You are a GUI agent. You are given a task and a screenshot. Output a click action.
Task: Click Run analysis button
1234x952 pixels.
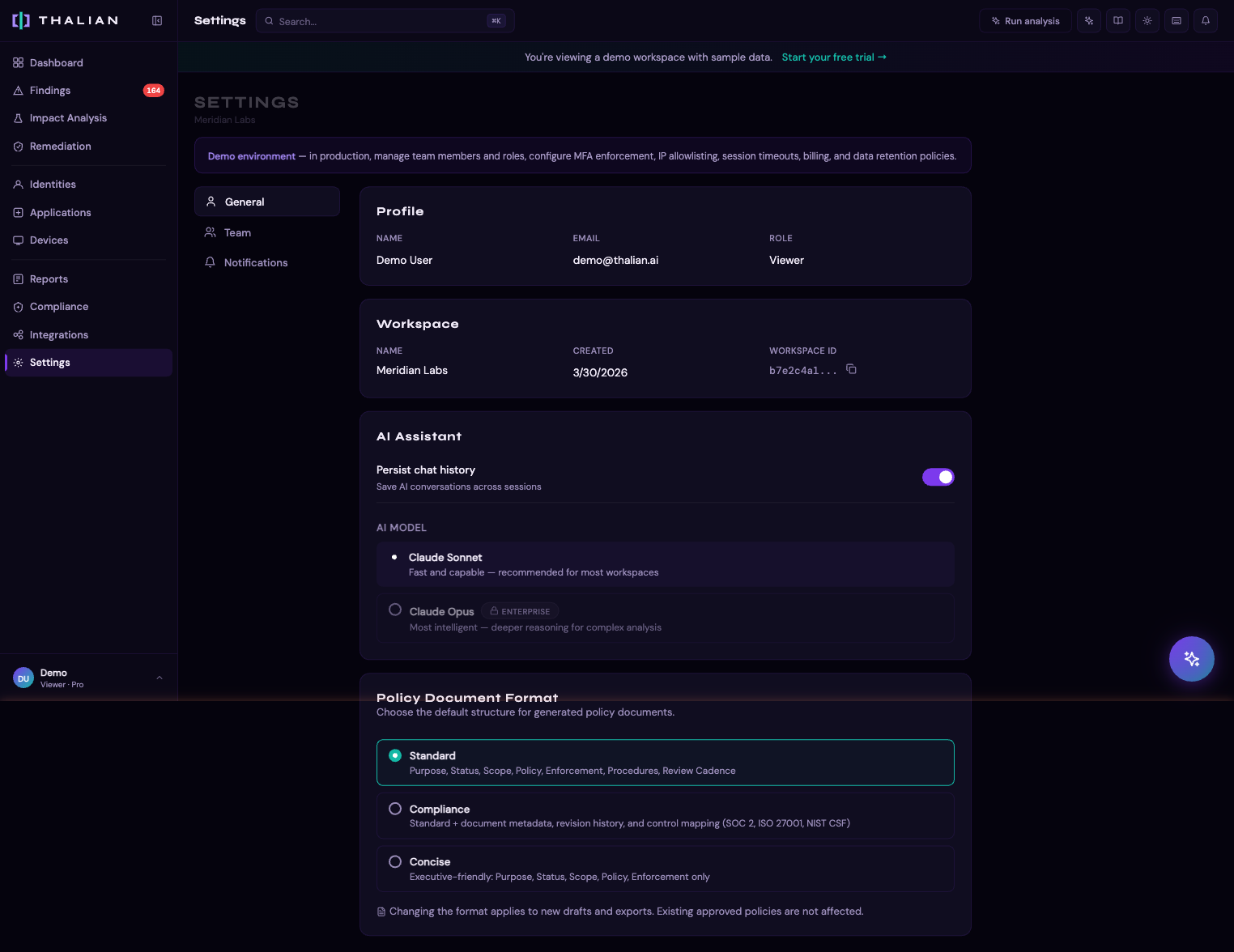[x=1025, y=21]
